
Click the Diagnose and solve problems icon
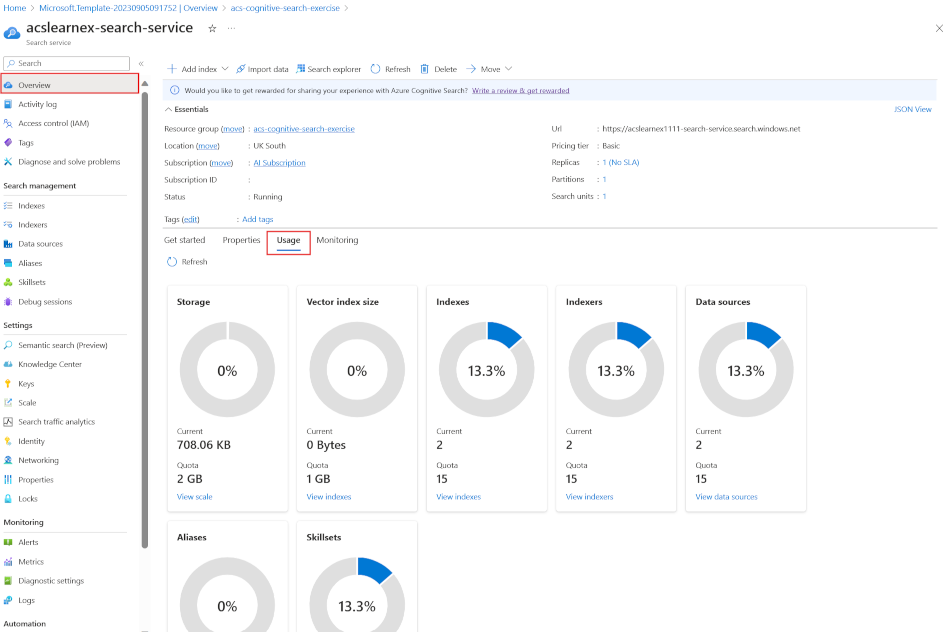(8, 162)
